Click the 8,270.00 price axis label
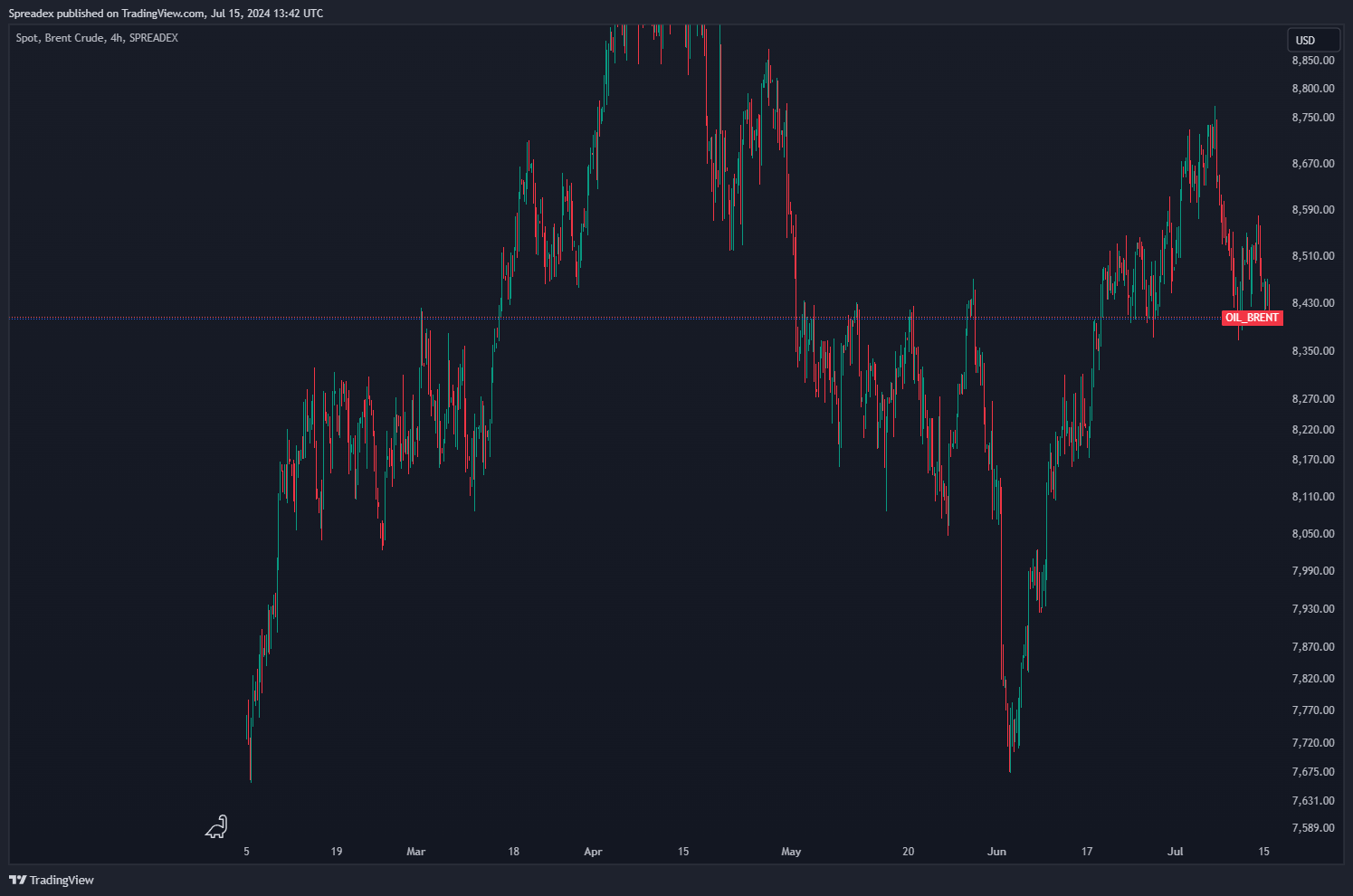Image resolution: width=1353 pixels, height=896 pixels. pos(1313,399)
